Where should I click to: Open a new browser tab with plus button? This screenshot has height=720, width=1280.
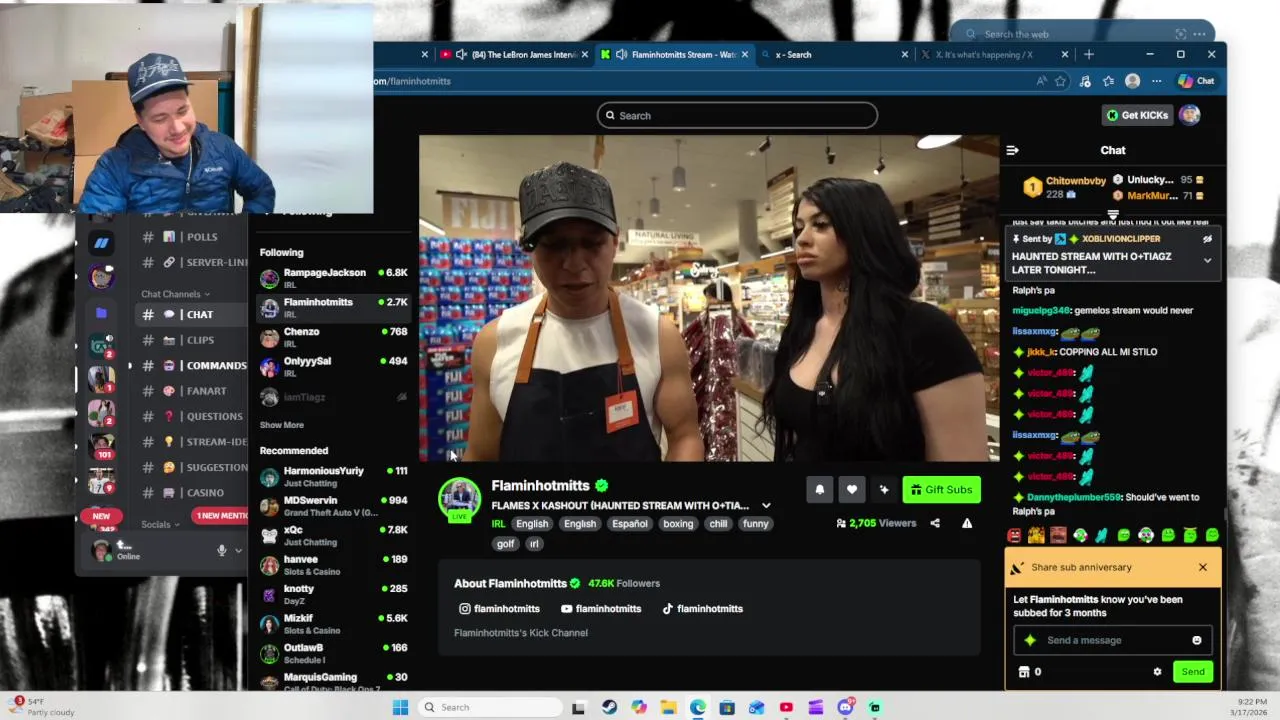1089,55
